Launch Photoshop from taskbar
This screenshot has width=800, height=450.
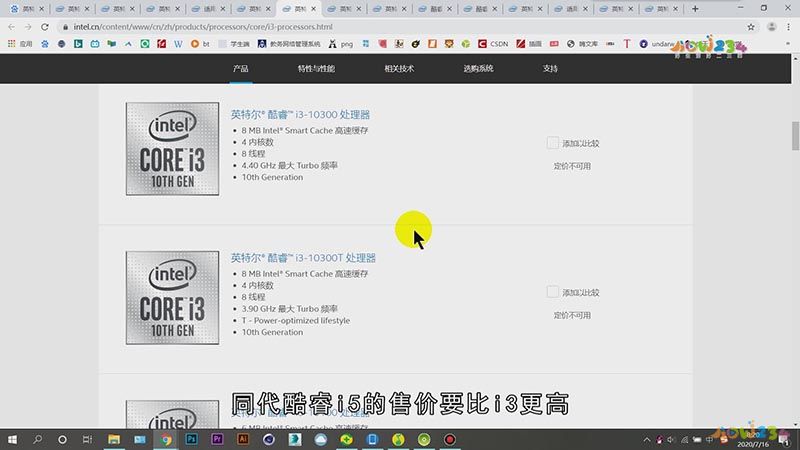tap(191, 439)
